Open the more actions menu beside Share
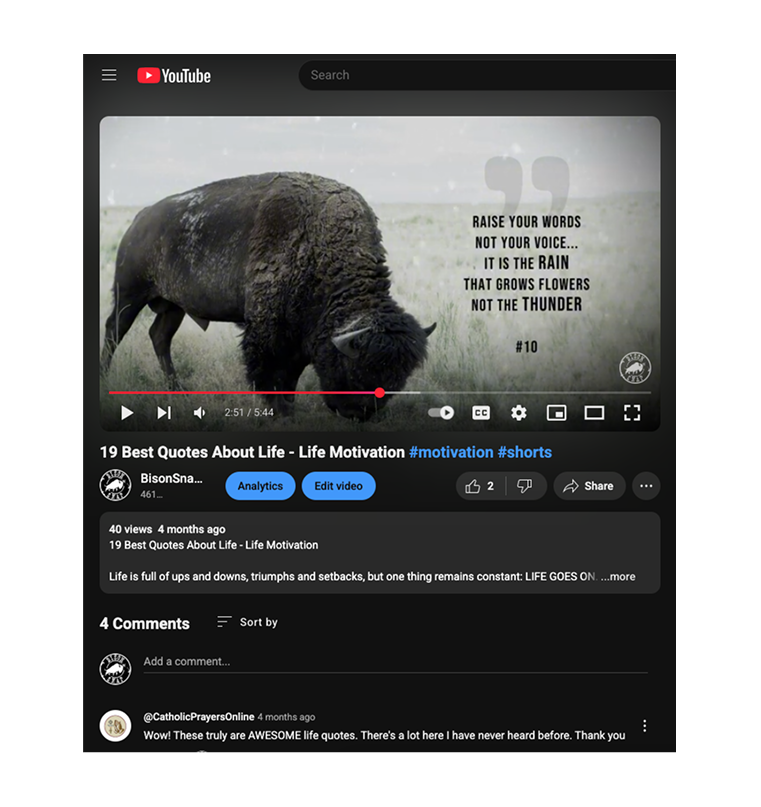Screen dimensions: 761x807 [x=646, y=486]
